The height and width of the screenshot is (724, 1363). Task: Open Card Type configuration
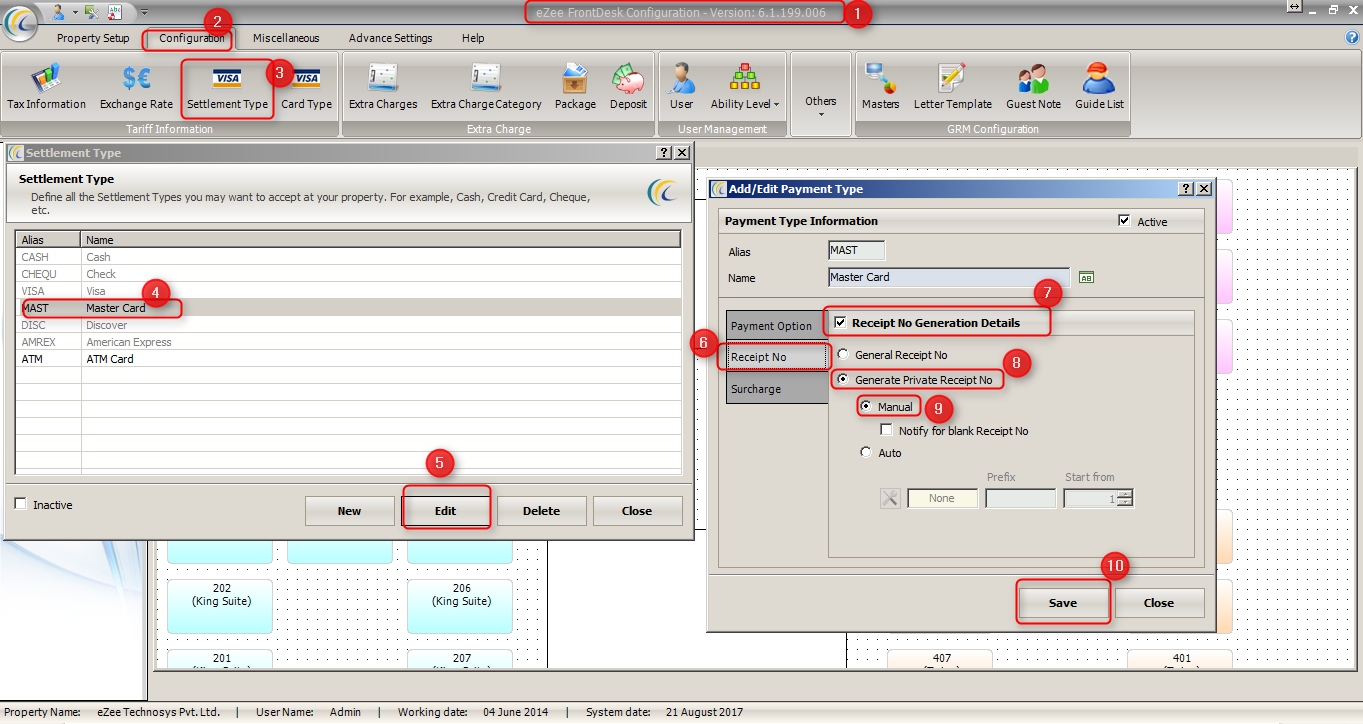pos(306,87)
